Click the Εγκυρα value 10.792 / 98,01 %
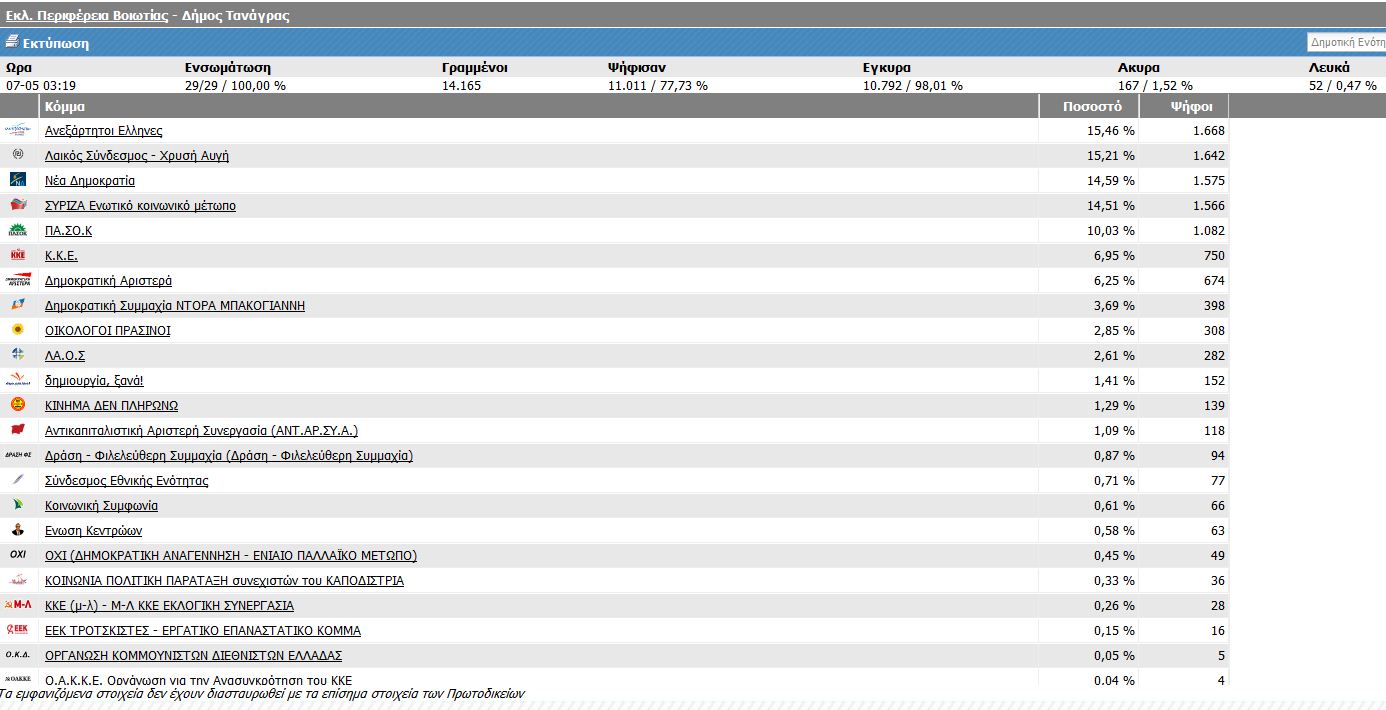Screen dimensions: 1386x710 click(x=913, y=86)
